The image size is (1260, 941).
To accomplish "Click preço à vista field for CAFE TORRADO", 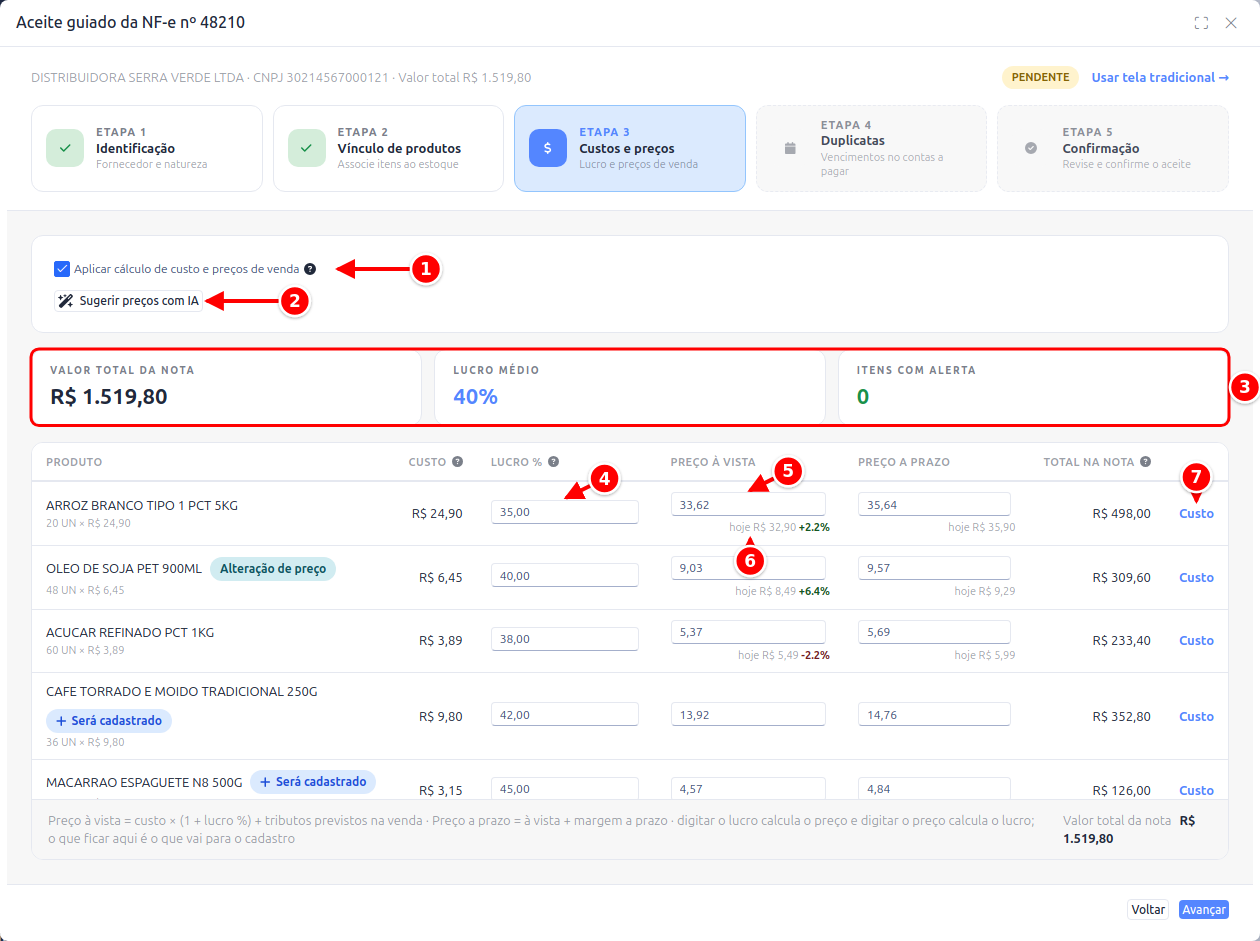I will (x=748, y=715).
